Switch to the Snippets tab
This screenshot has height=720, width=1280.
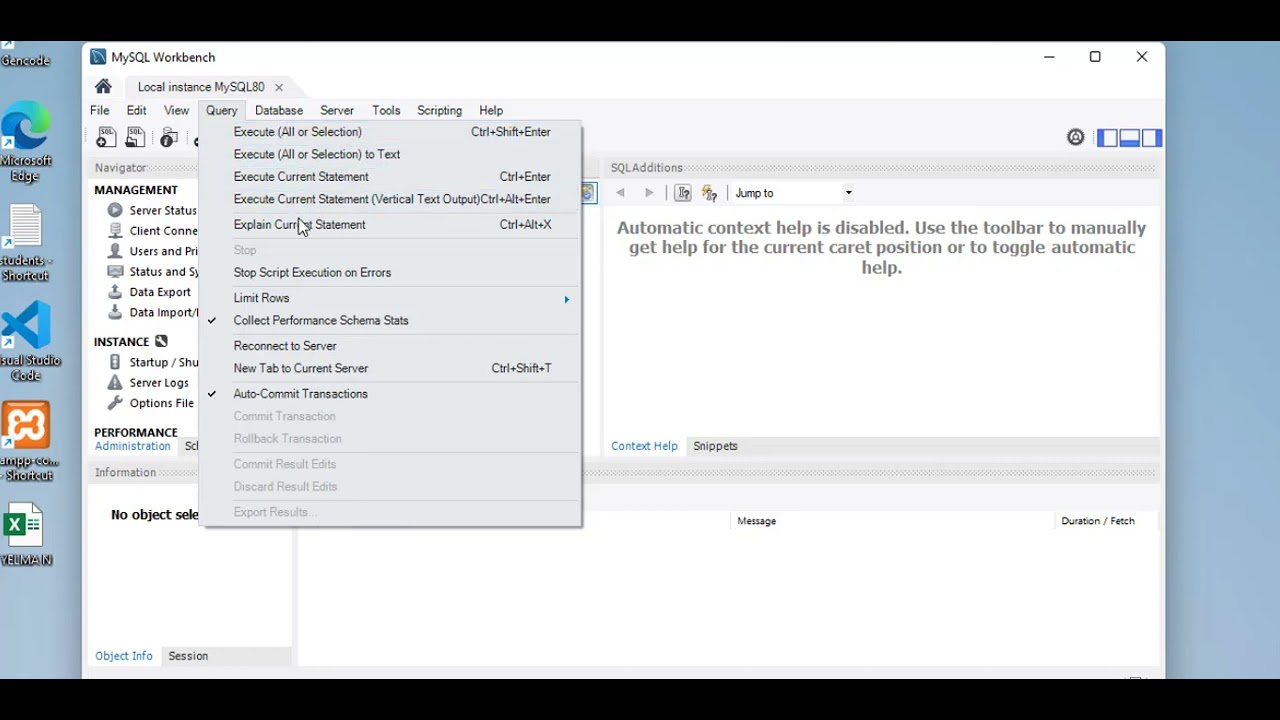(x=716, y=446)
